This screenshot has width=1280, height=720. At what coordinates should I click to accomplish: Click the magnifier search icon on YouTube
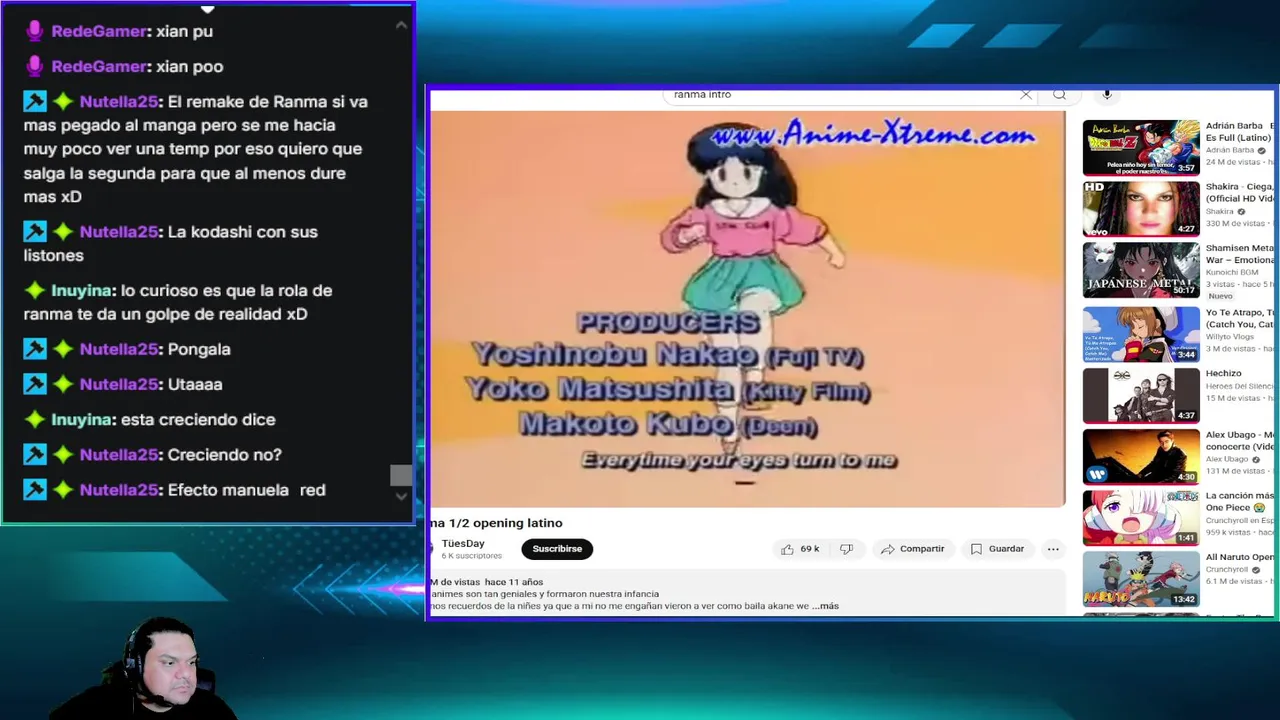pos(1059,94)
